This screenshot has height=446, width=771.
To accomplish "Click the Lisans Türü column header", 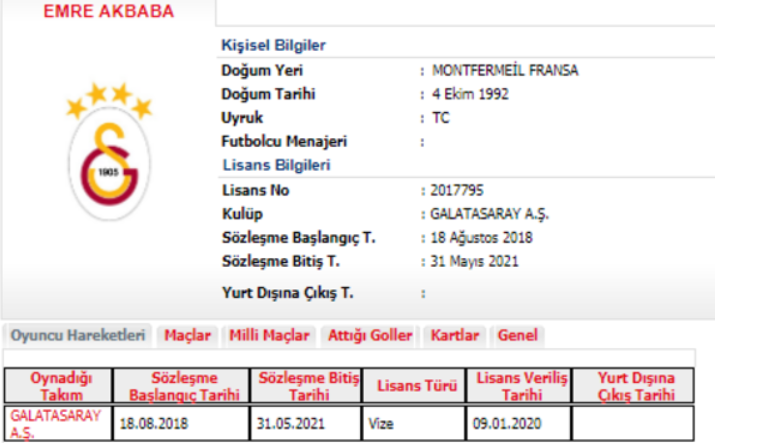I will 414,386.
